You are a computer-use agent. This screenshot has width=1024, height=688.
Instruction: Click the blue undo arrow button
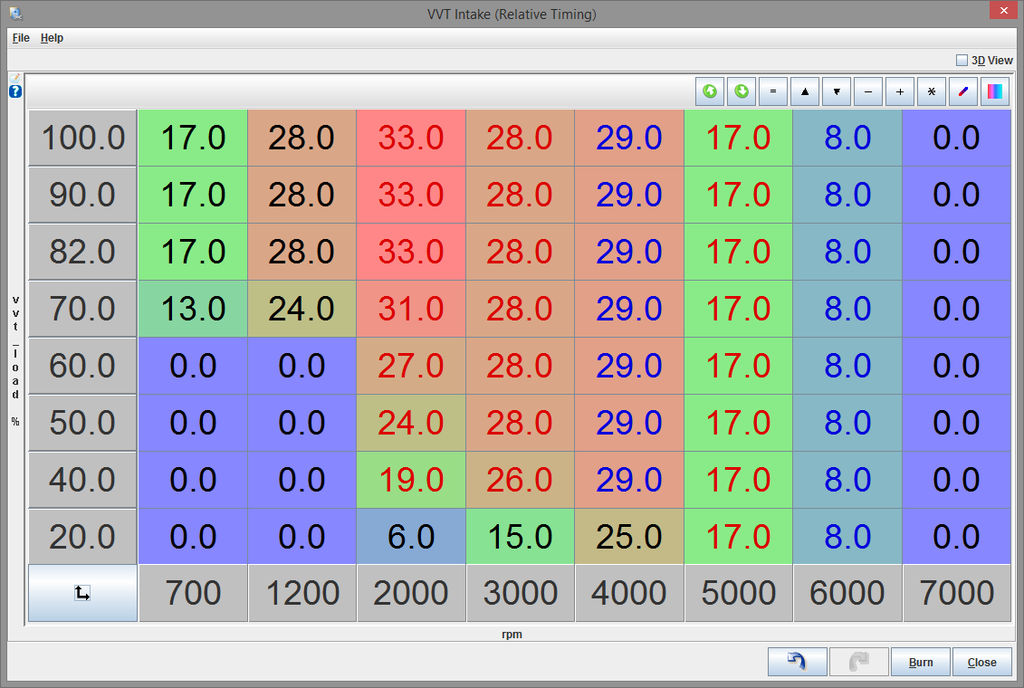coord(797,662)
